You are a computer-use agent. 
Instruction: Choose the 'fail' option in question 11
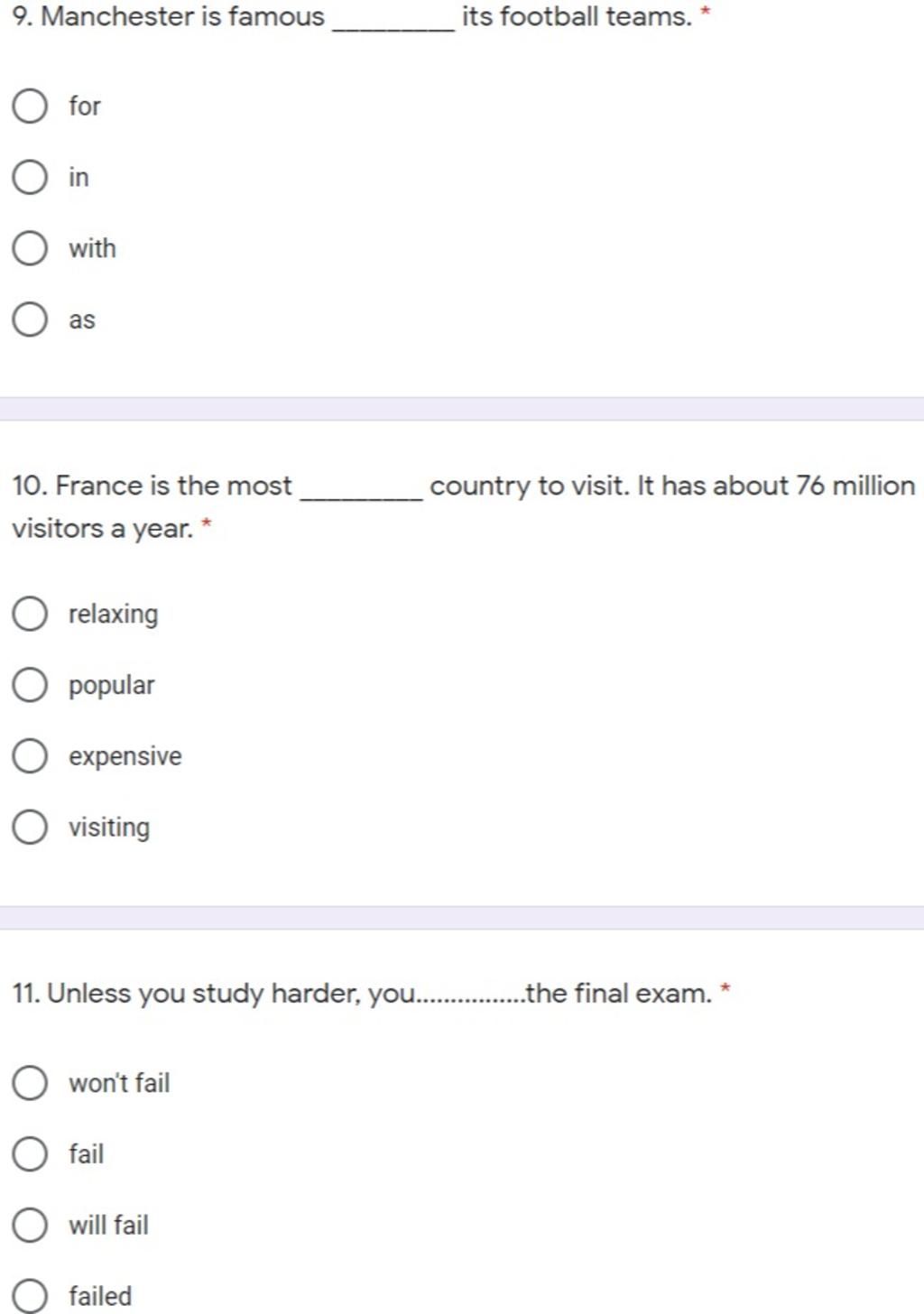click(x=30, y=1154)
